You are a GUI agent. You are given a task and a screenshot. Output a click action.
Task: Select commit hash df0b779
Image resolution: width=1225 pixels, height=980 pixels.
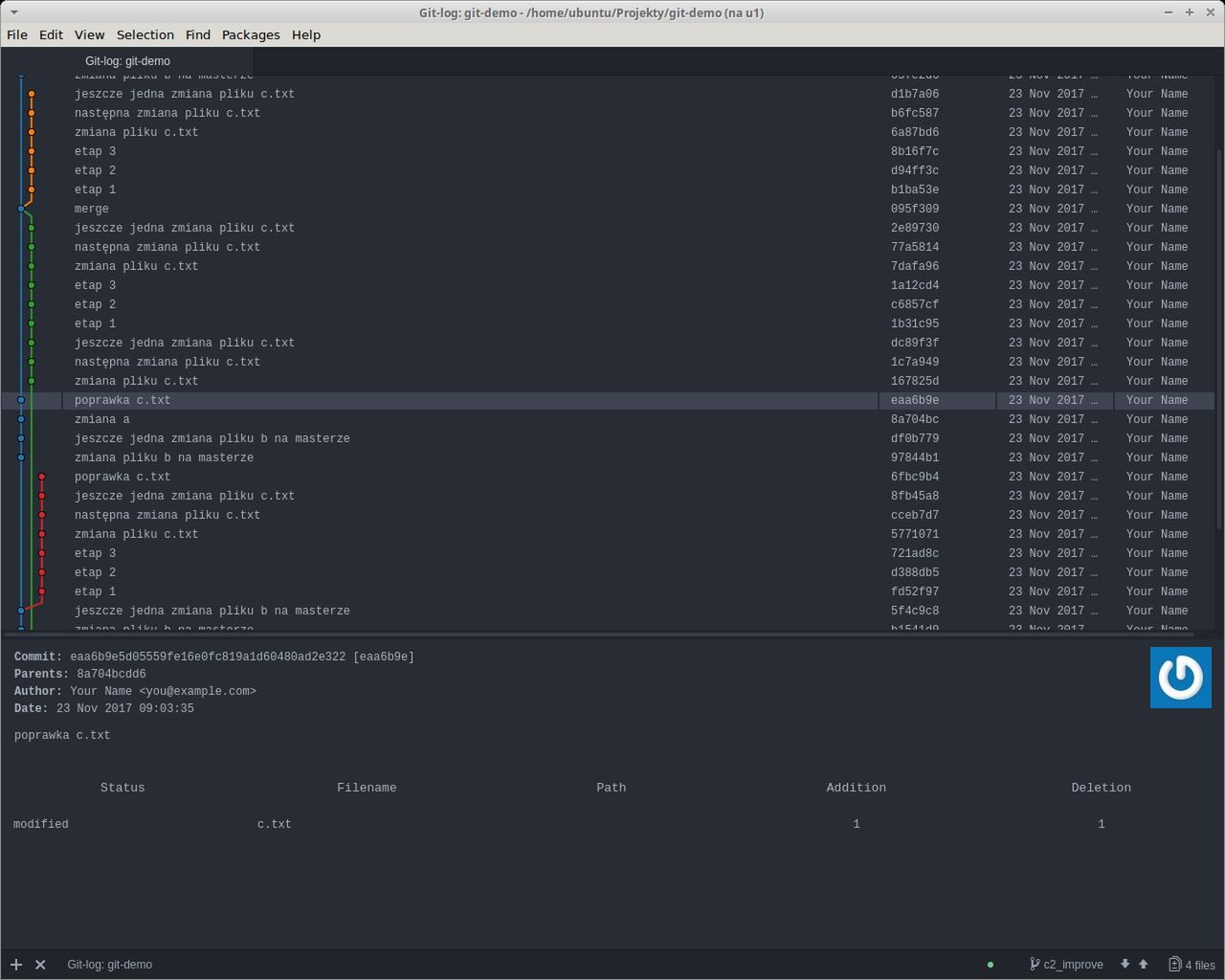915,438
